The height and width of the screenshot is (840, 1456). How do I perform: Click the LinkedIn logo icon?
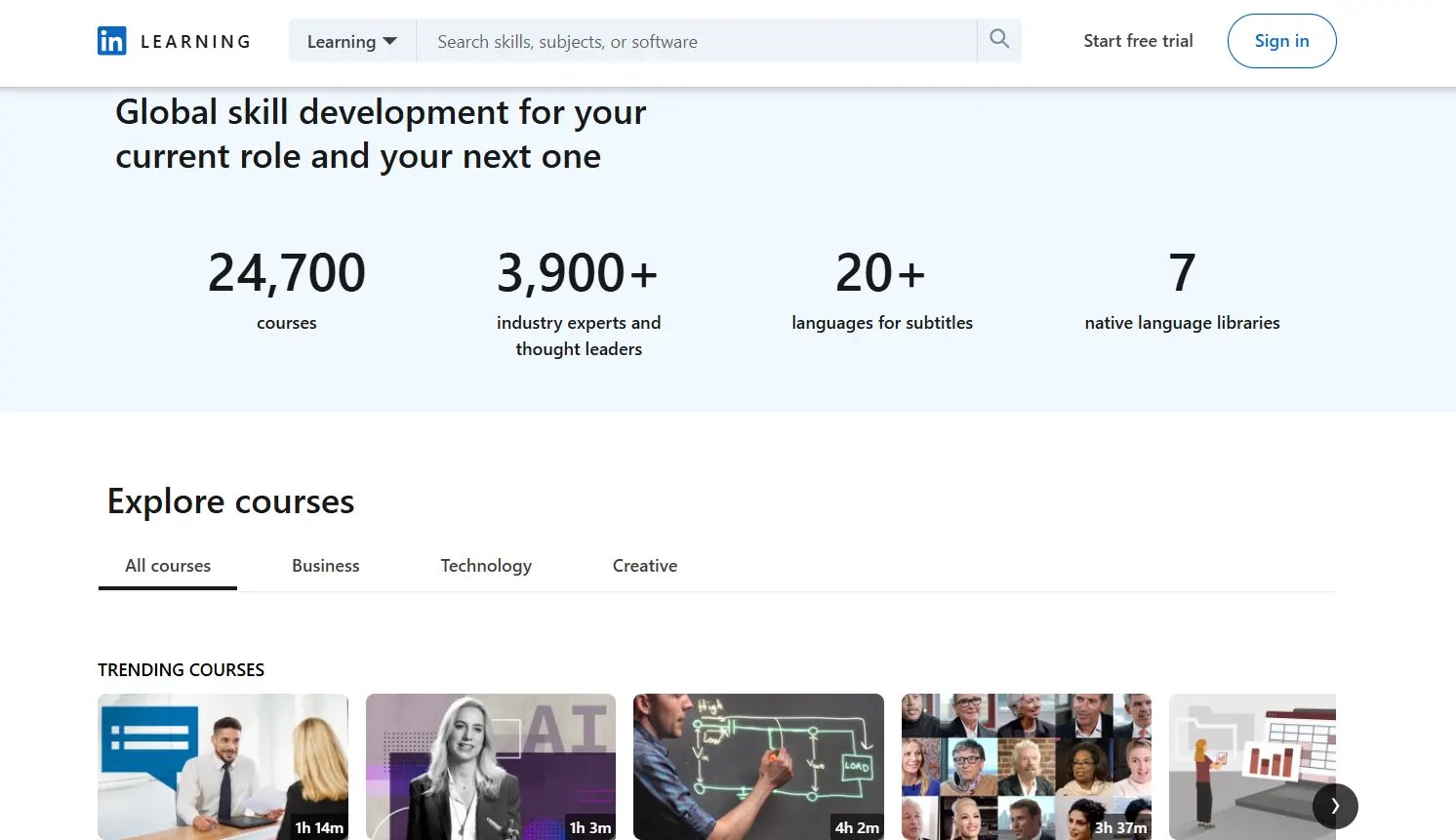(110, 40)
